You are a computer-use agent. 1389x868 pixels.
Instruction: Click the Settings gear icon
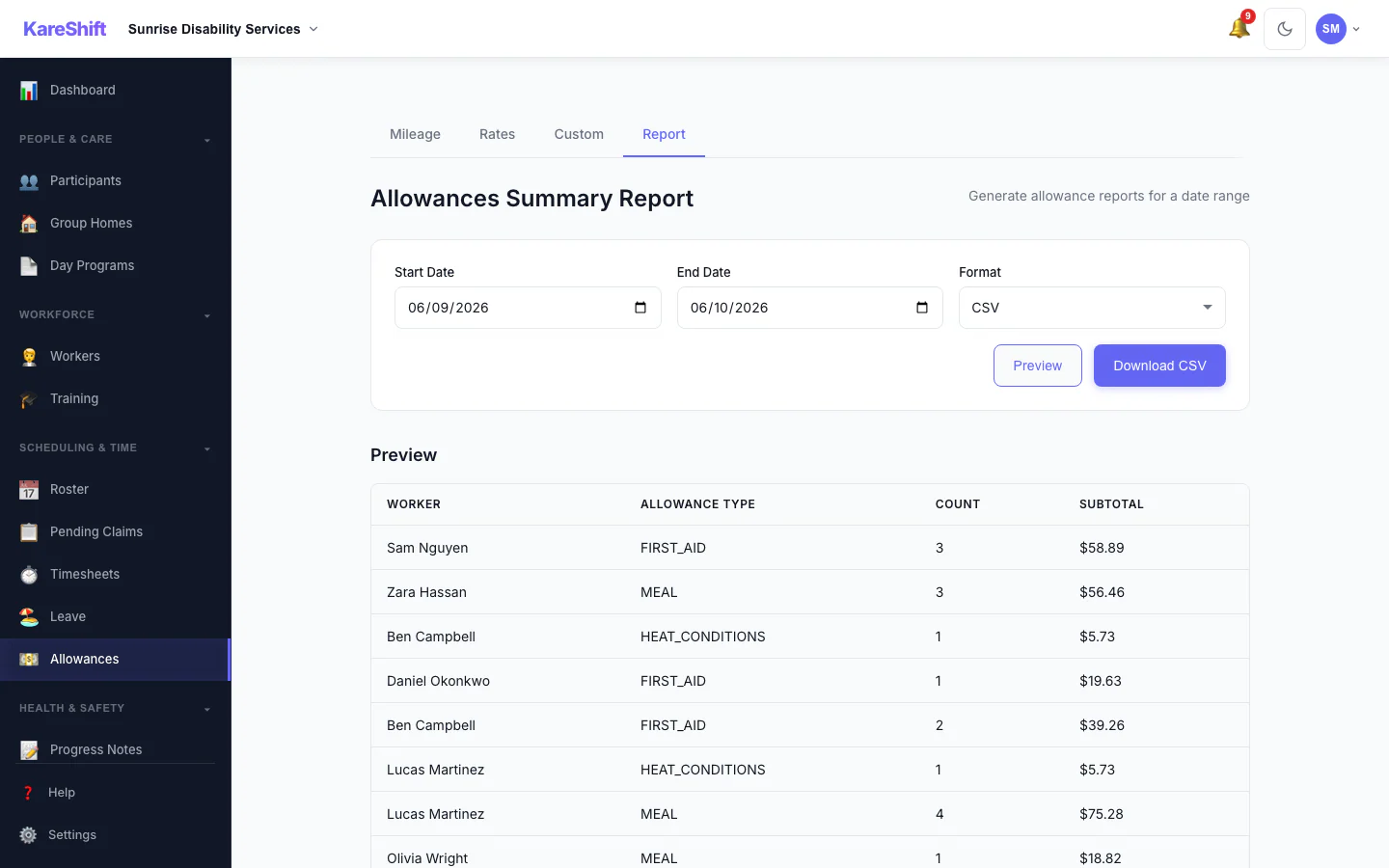pos(28,834)
